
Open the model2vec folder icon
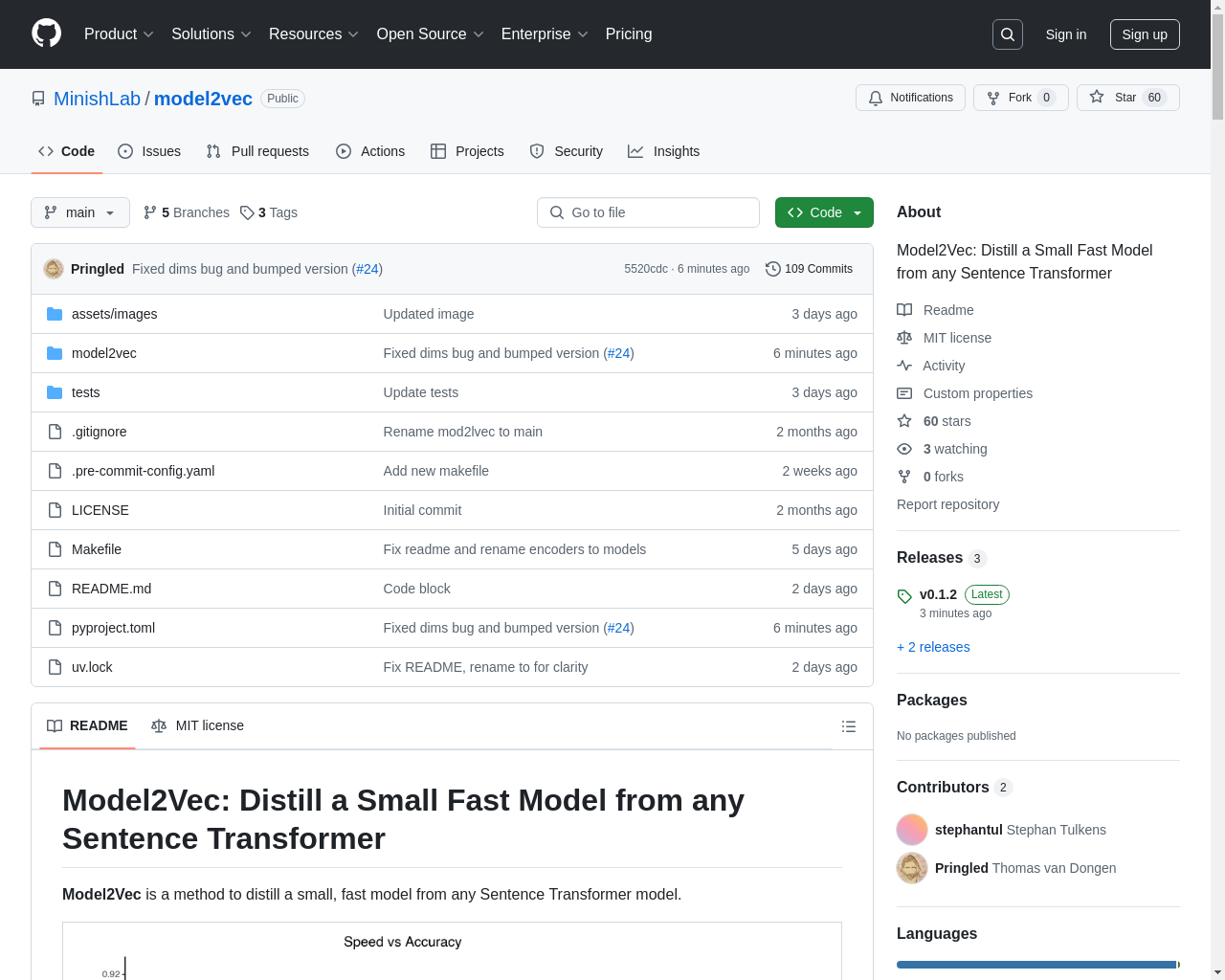click(x=55, y=353)
